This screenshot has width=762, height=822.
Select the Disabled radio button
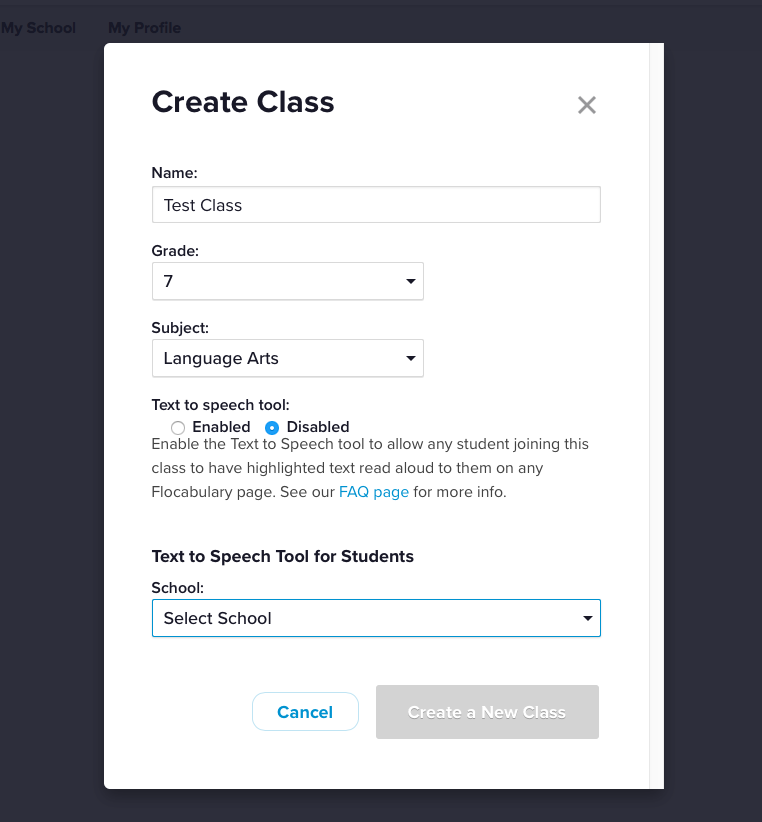(272, 427)
